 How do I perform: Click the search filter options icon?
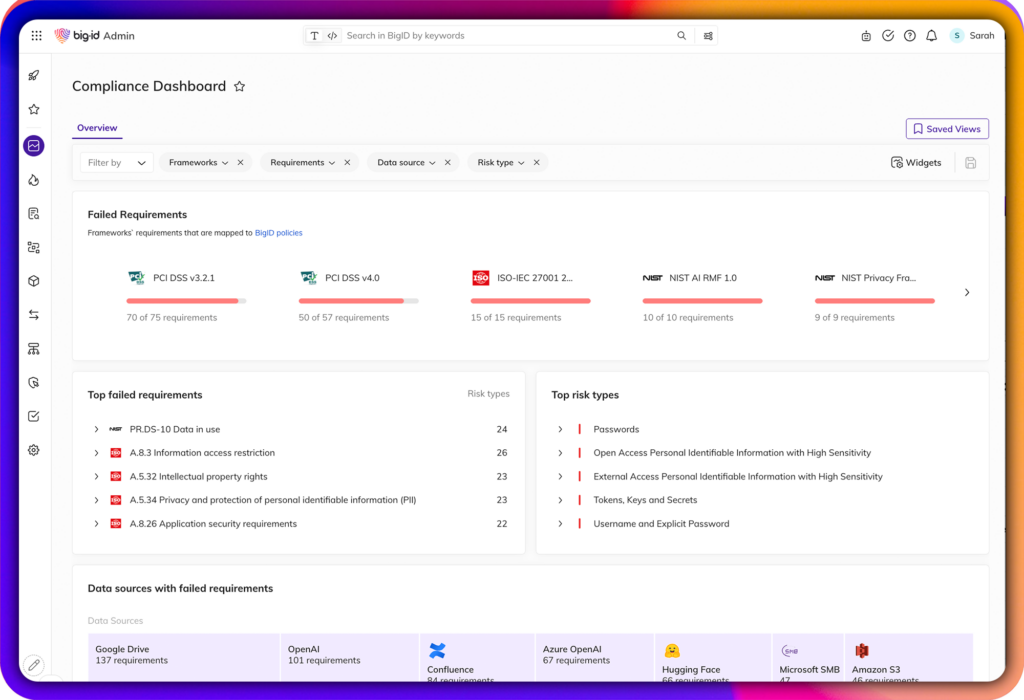pyautogui.click(x=708, y=36)
